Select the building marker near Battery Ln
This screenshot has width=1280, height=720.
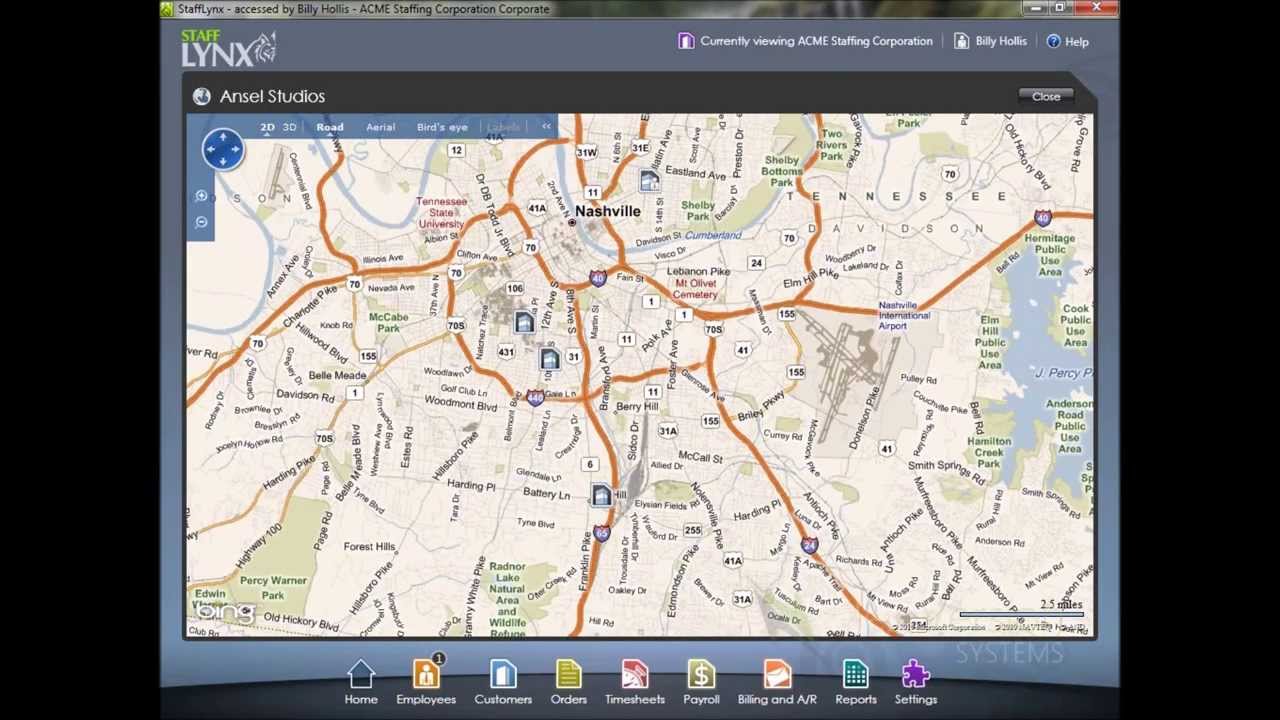pos(601,495)
